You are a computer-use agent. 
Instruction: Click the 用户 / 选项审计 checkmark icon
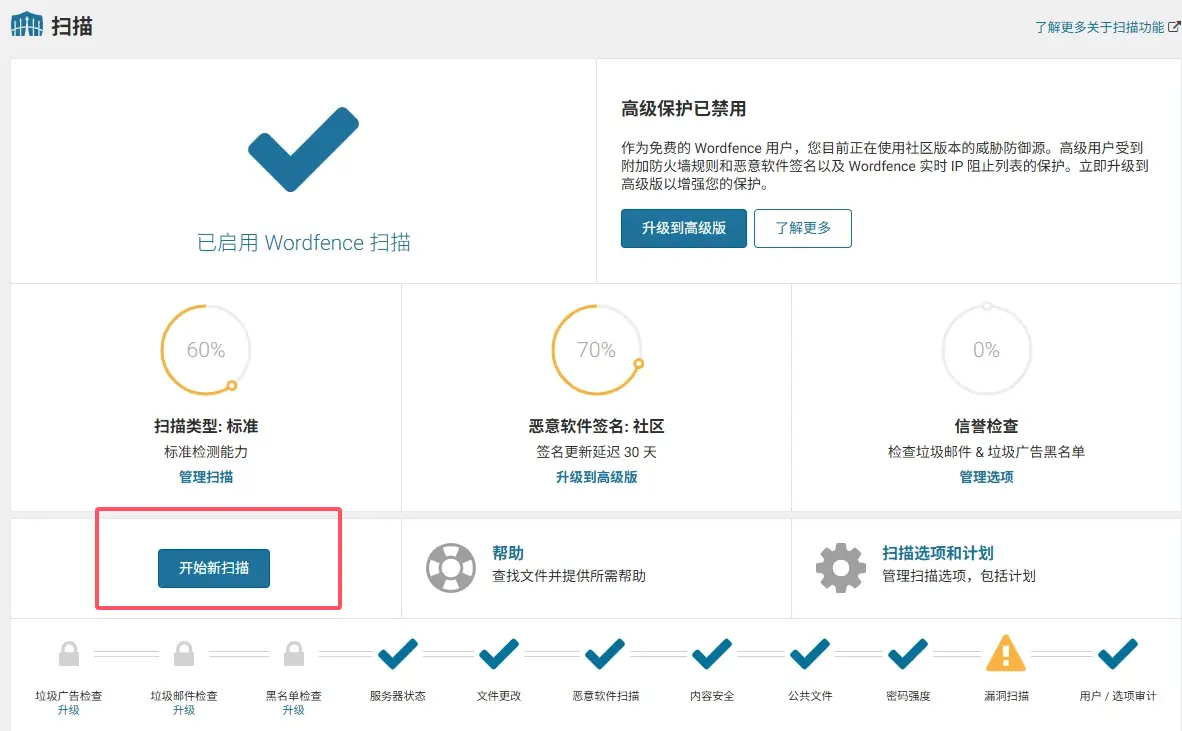(x=1118, y=653)
